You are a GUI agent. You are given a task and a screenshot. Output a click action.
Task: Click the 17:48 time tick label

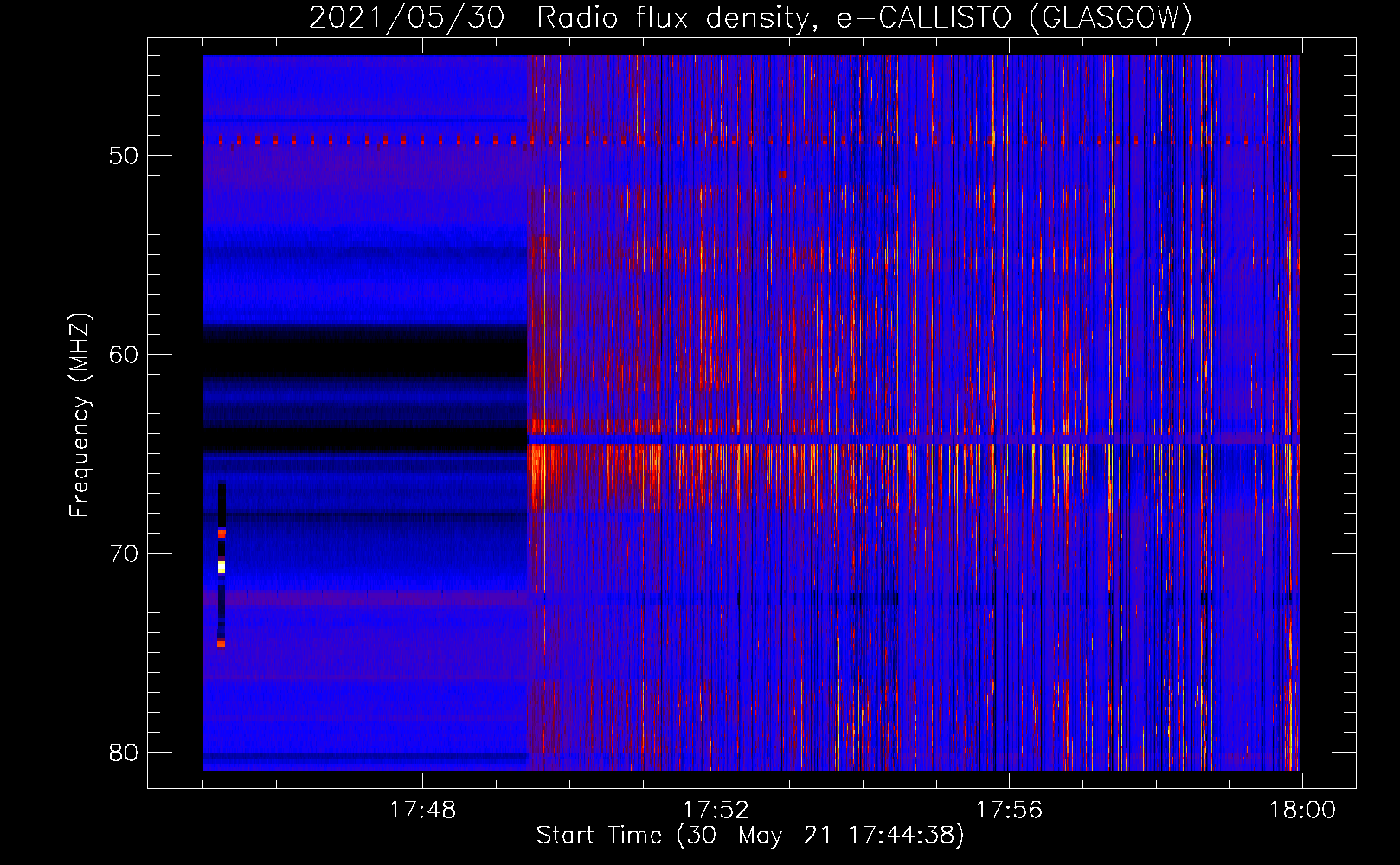[x=422, y=811]
